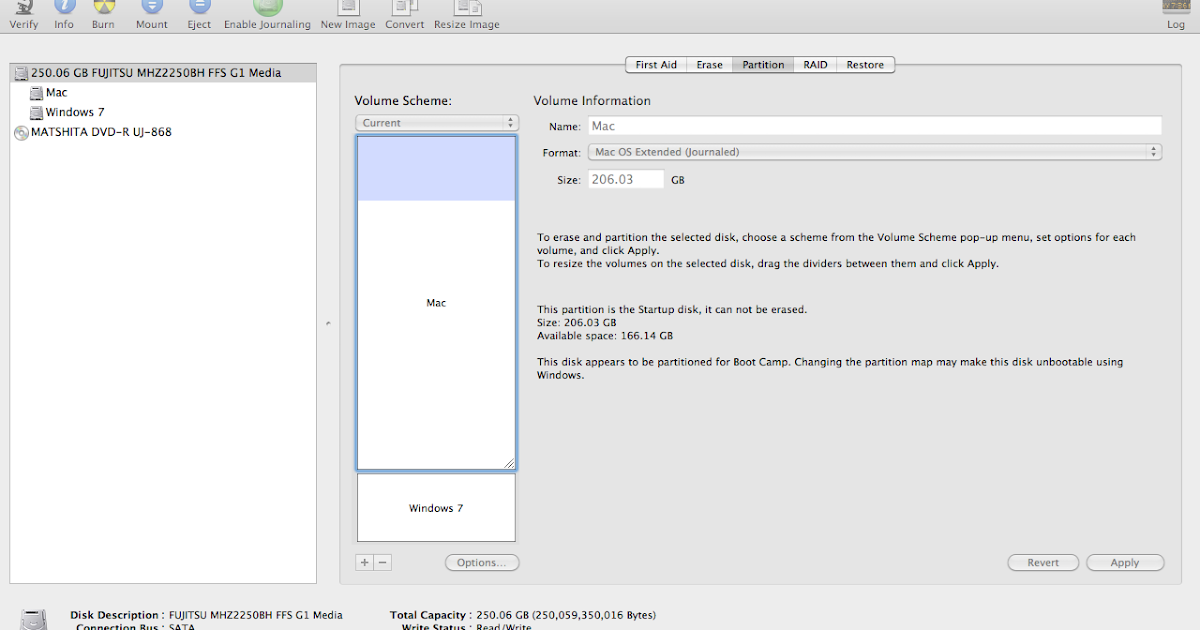Click the Convert toolbar icon
The height and width of the screenshot is (630, 1200).
click(404, 14)
